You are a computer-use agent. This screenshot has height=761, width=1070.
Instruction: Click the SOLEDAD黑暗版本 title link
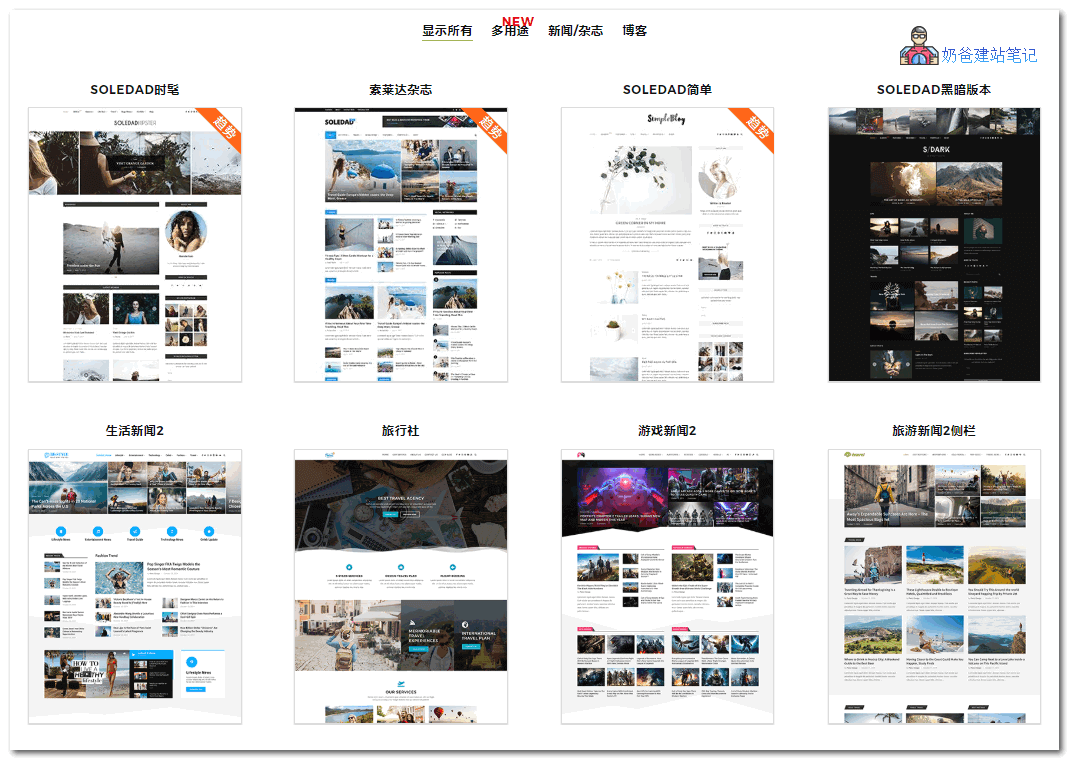tap(934, 90)
